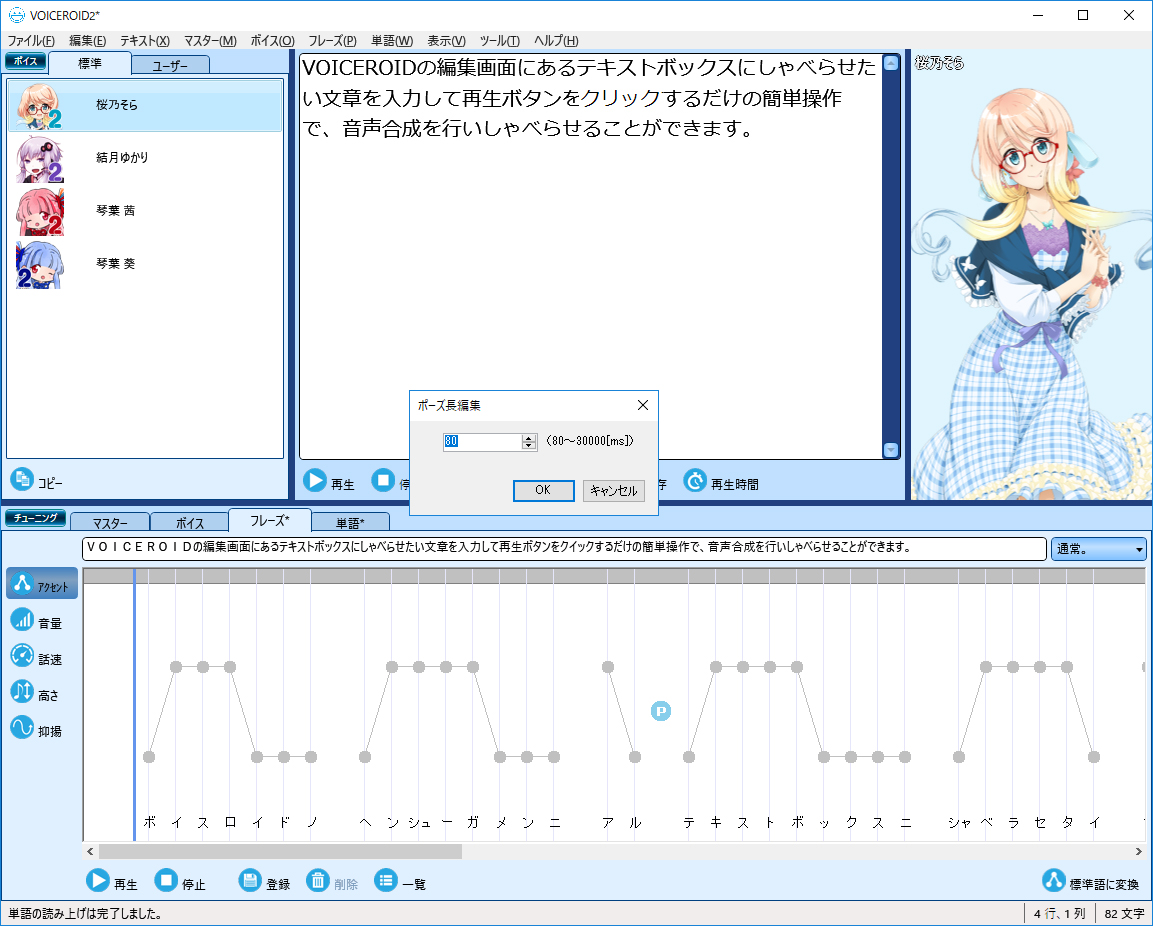The height and width of the screenshot is (927, 1153).
Task: Select the 結月ゆかり voice preset
Action: (x=145, y=159)
